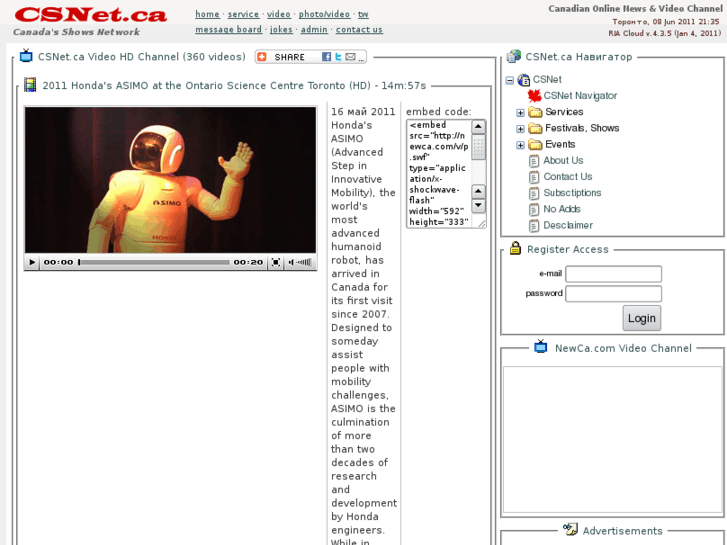The height and width of the screenshot is (545, 727).
Task: Select the CSNet root node icon
Action: 524,80
